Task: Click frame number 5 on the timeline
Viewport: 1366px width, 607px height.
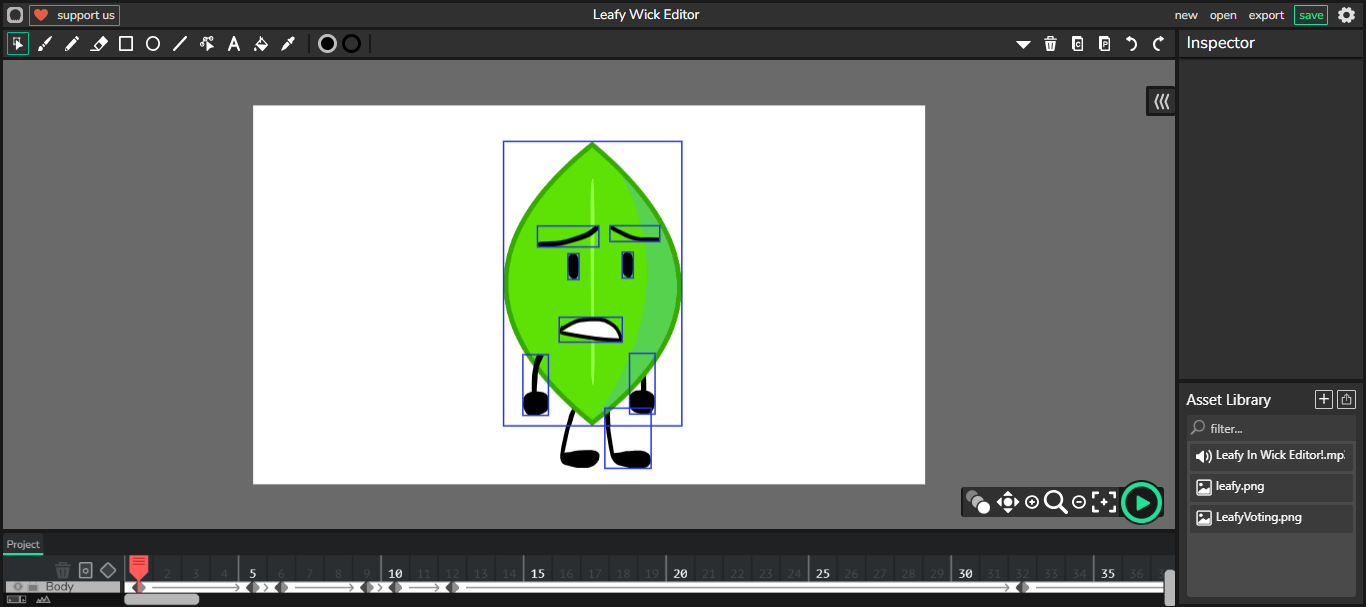Action: point(252,574)
